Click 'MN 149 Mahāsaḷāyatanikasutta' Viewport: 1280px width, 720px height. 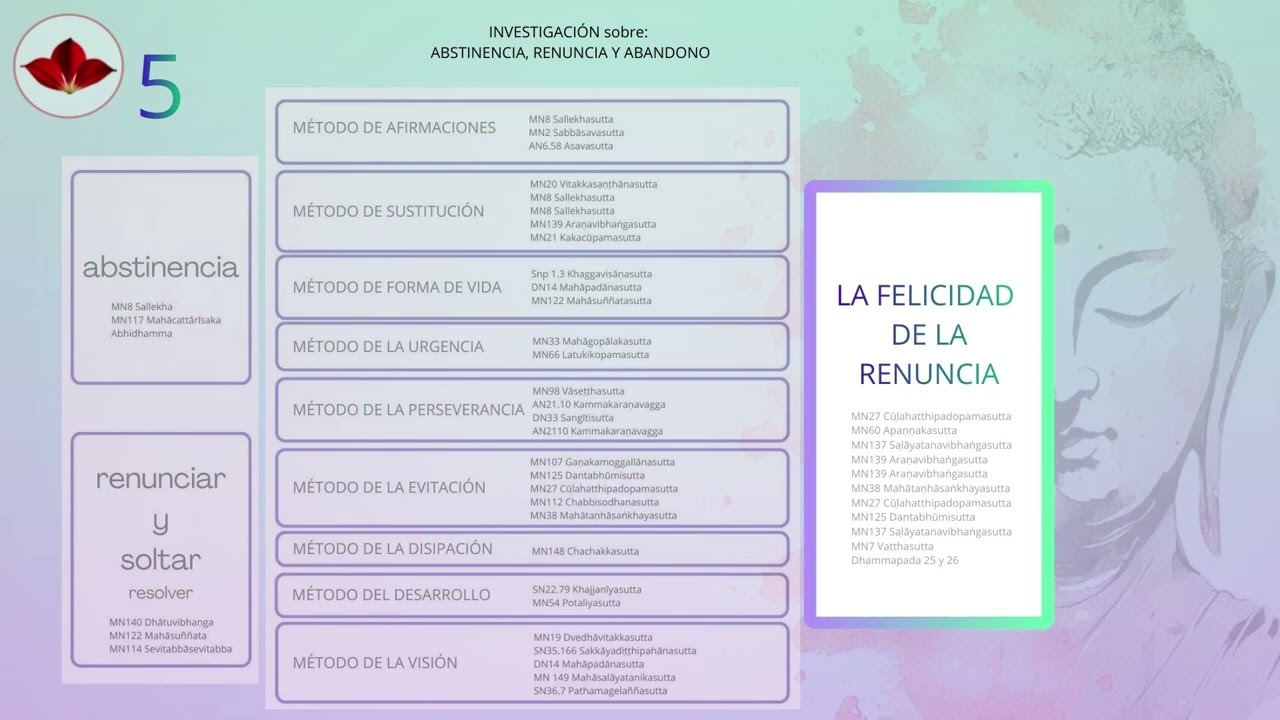tap(604, 677)
